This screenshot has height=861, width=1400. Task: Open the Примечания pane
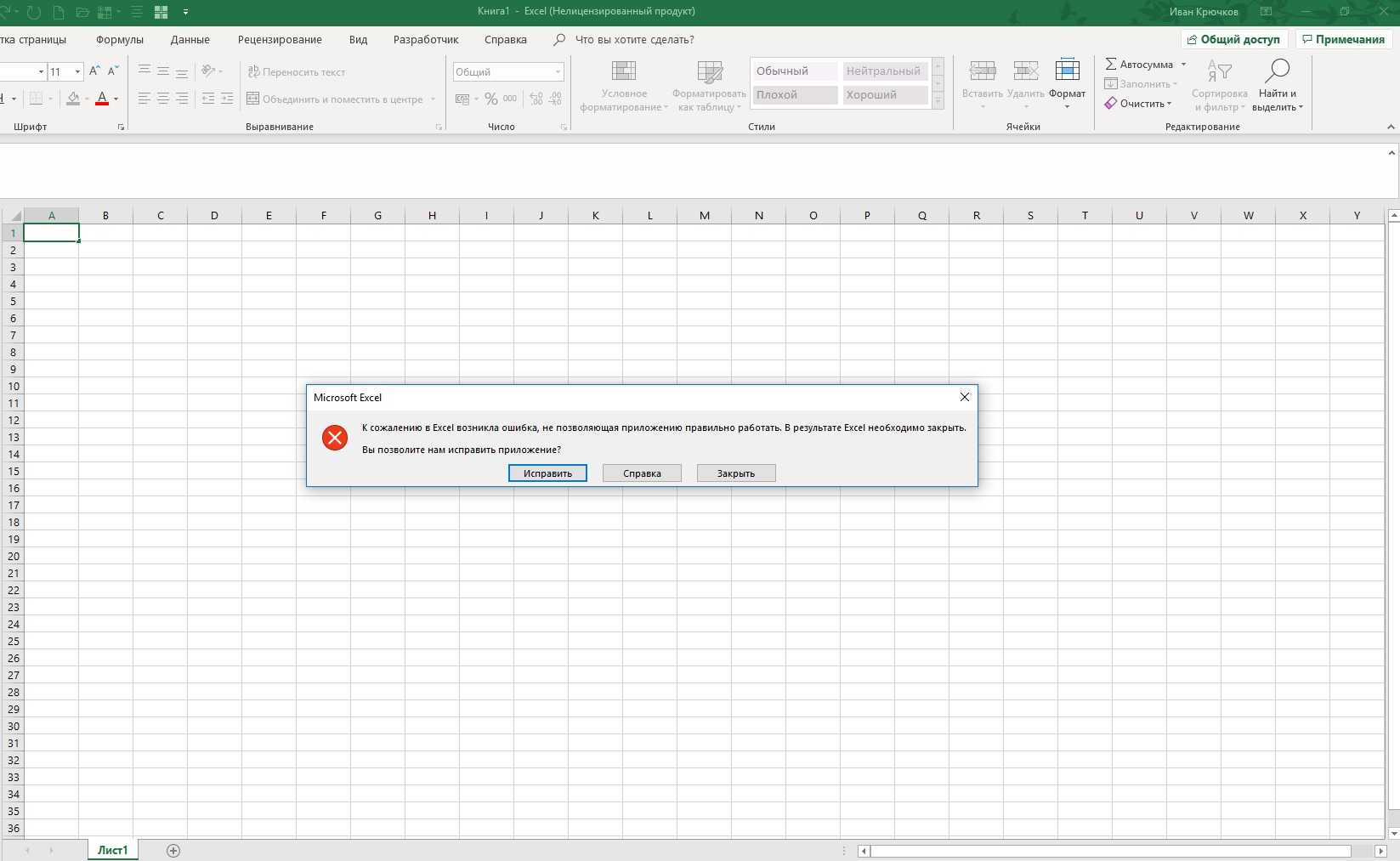pyautogui.click(x=1343, y=39)
